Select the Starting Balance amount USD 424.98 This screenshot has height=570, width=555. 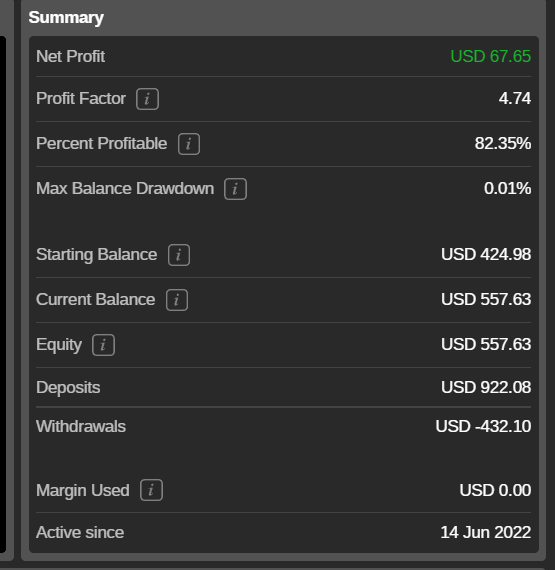point(486,254)
